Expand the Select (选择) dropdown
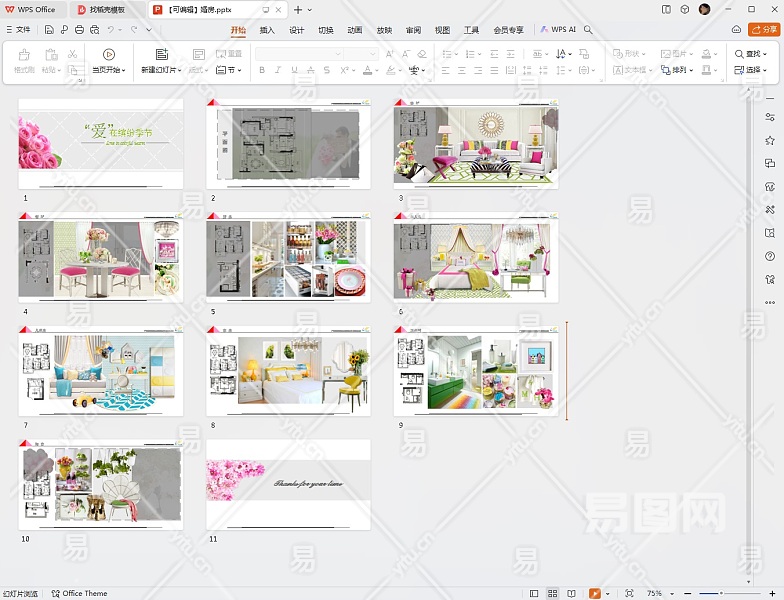784x600 pixels. point(750,71)
